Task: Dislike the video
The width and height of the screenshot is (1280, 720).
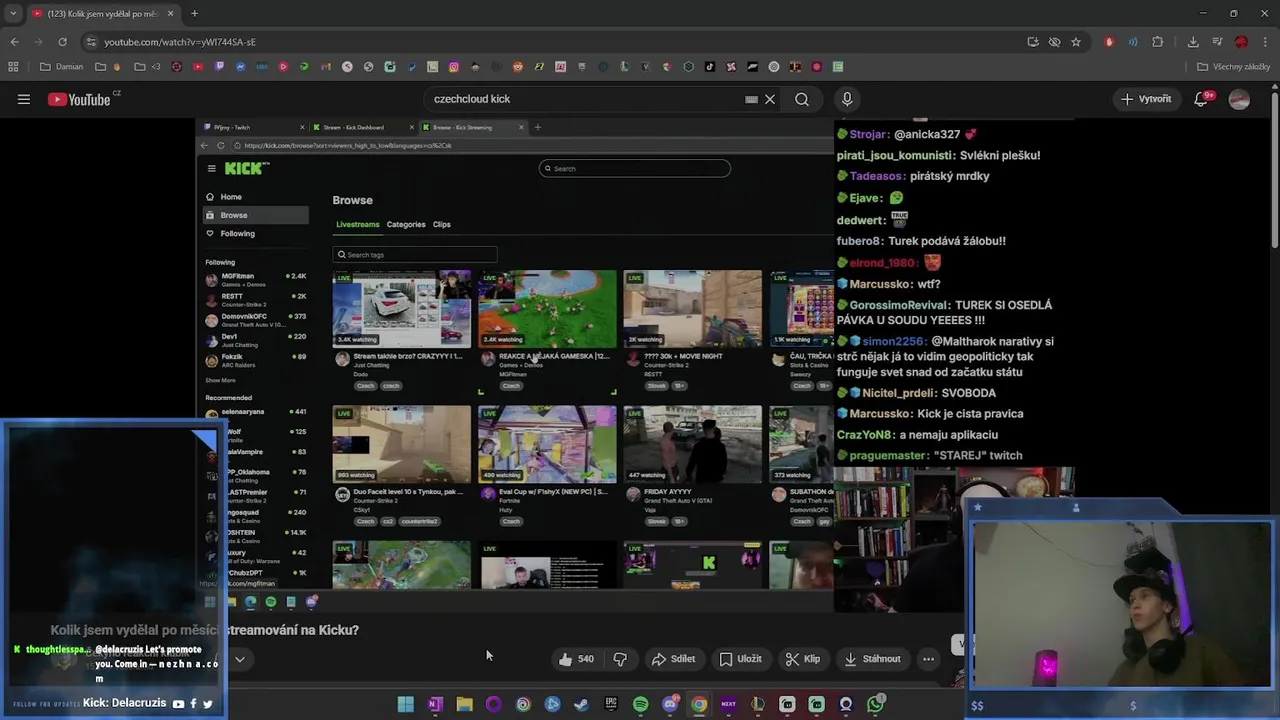Action: coord(620,659)
